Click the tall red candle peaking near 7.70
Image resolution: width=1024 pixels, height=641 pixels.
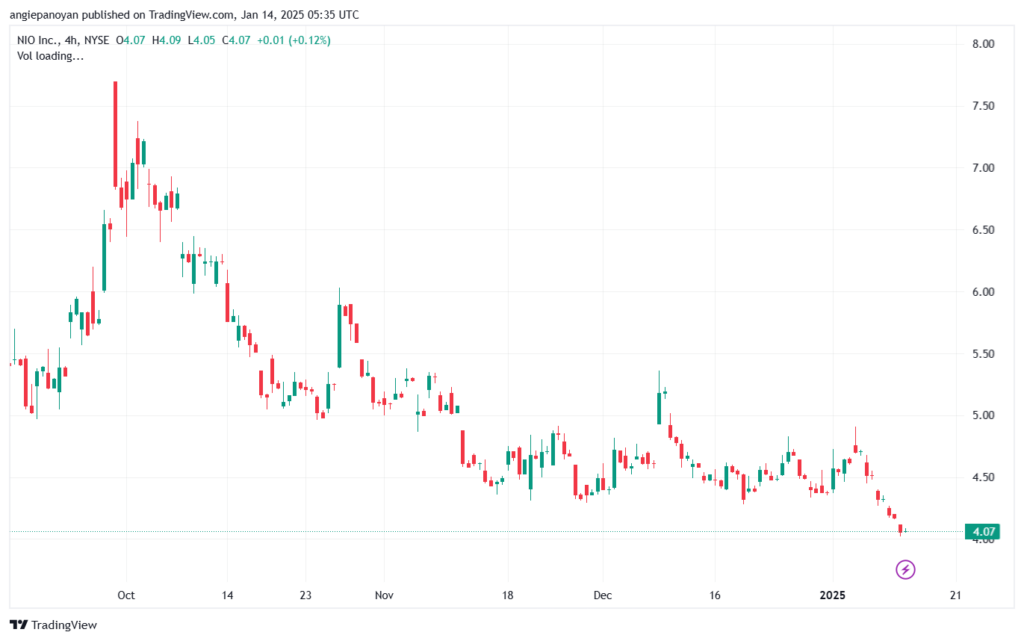[116, 134]
